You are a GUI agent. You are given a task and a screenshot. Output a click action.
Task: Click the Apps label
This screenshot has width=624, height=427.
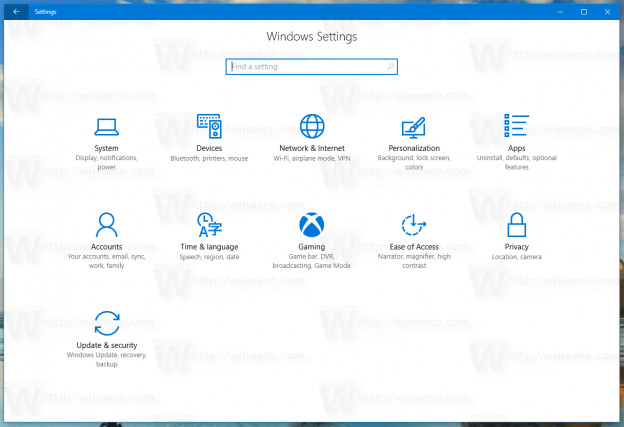pyautogui.click(x=517, y=148)
